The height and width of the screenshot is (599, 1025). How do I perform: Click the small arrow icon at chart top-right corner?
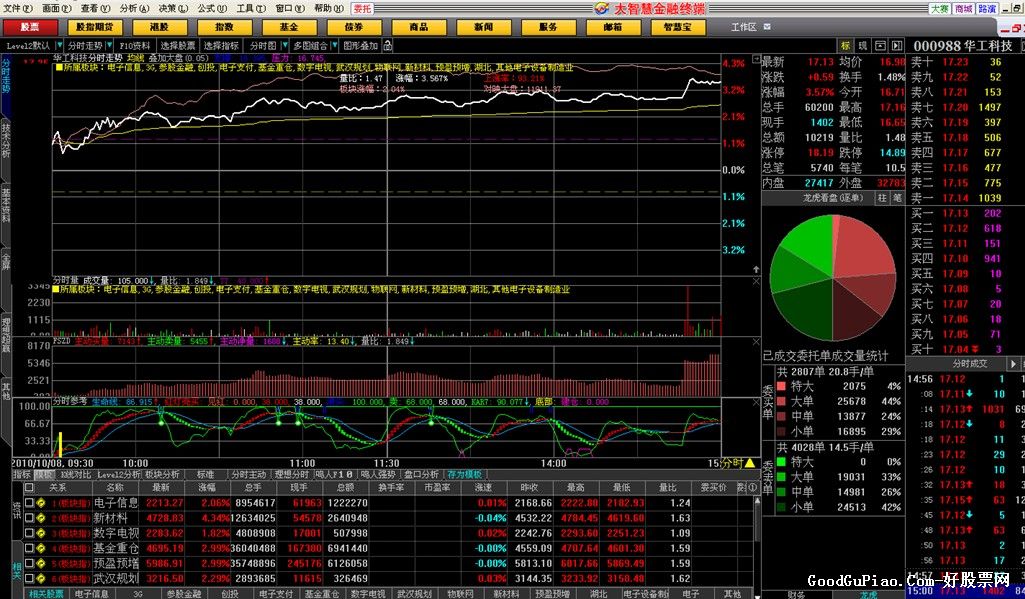click(x=756, y=59)
